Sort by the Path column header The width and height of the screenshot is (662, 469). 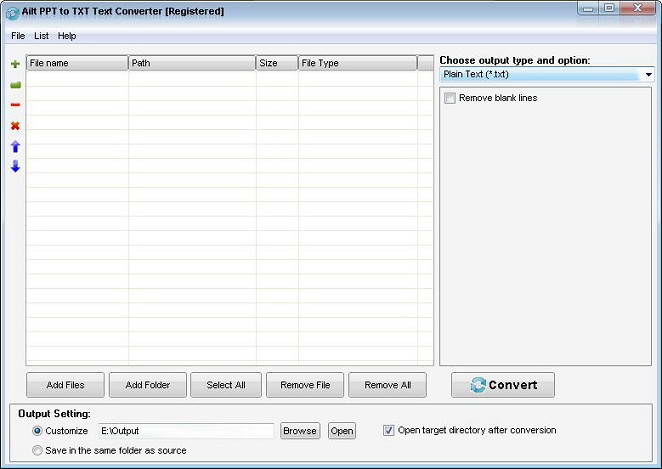coord(192,63)
